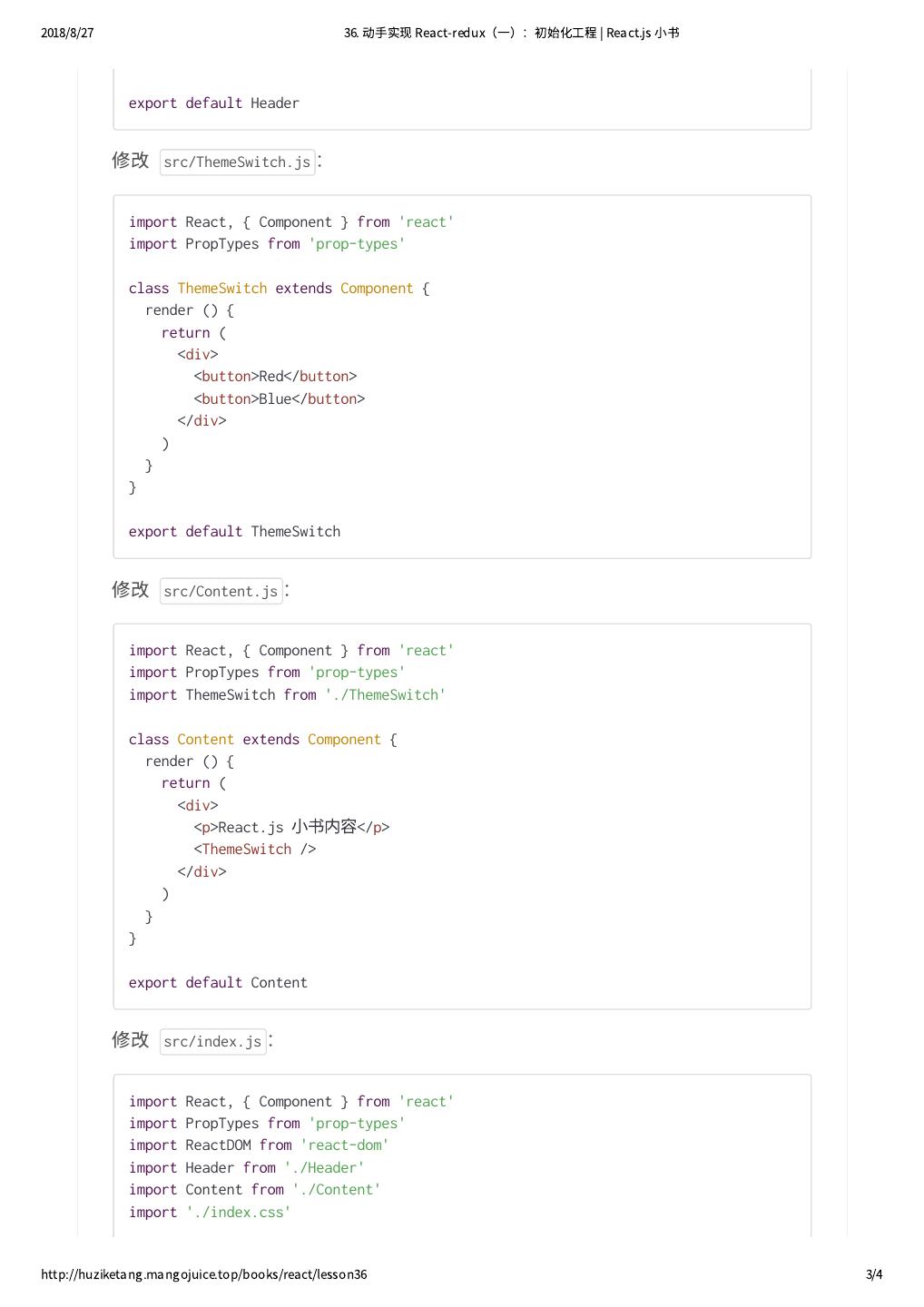Click the '<ThemeSwitch />' JSX line
This screenshot has height=1307, width=924.
[x=254, y=850]
